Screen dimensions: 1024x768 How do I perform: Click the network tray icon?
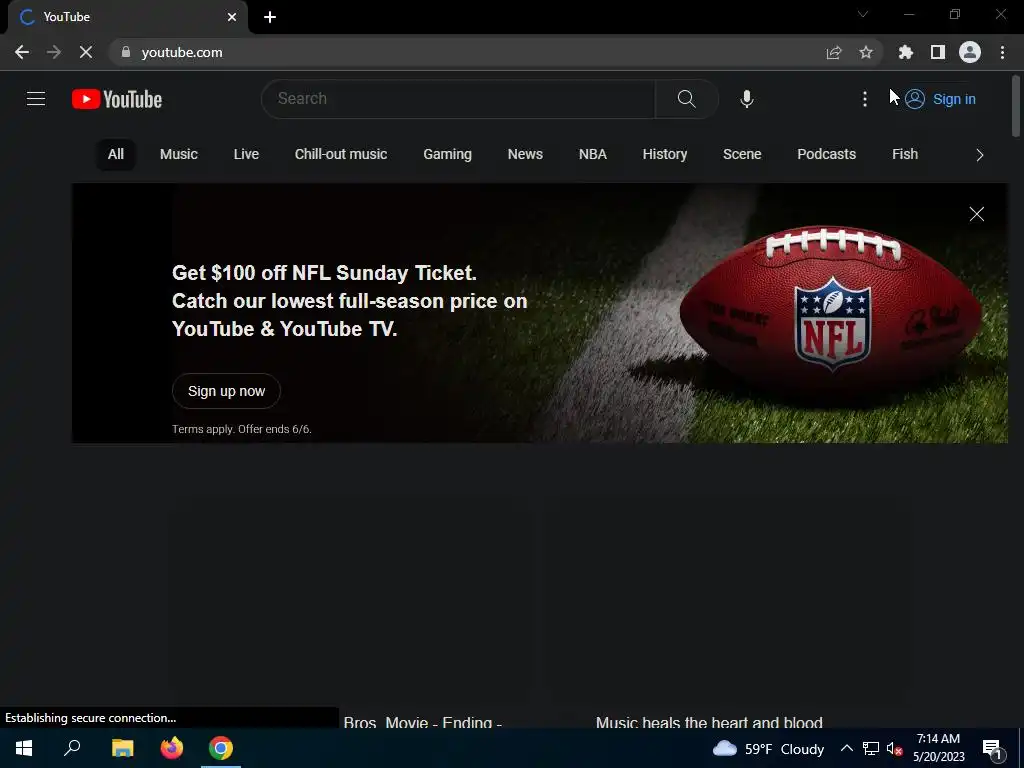871,748
